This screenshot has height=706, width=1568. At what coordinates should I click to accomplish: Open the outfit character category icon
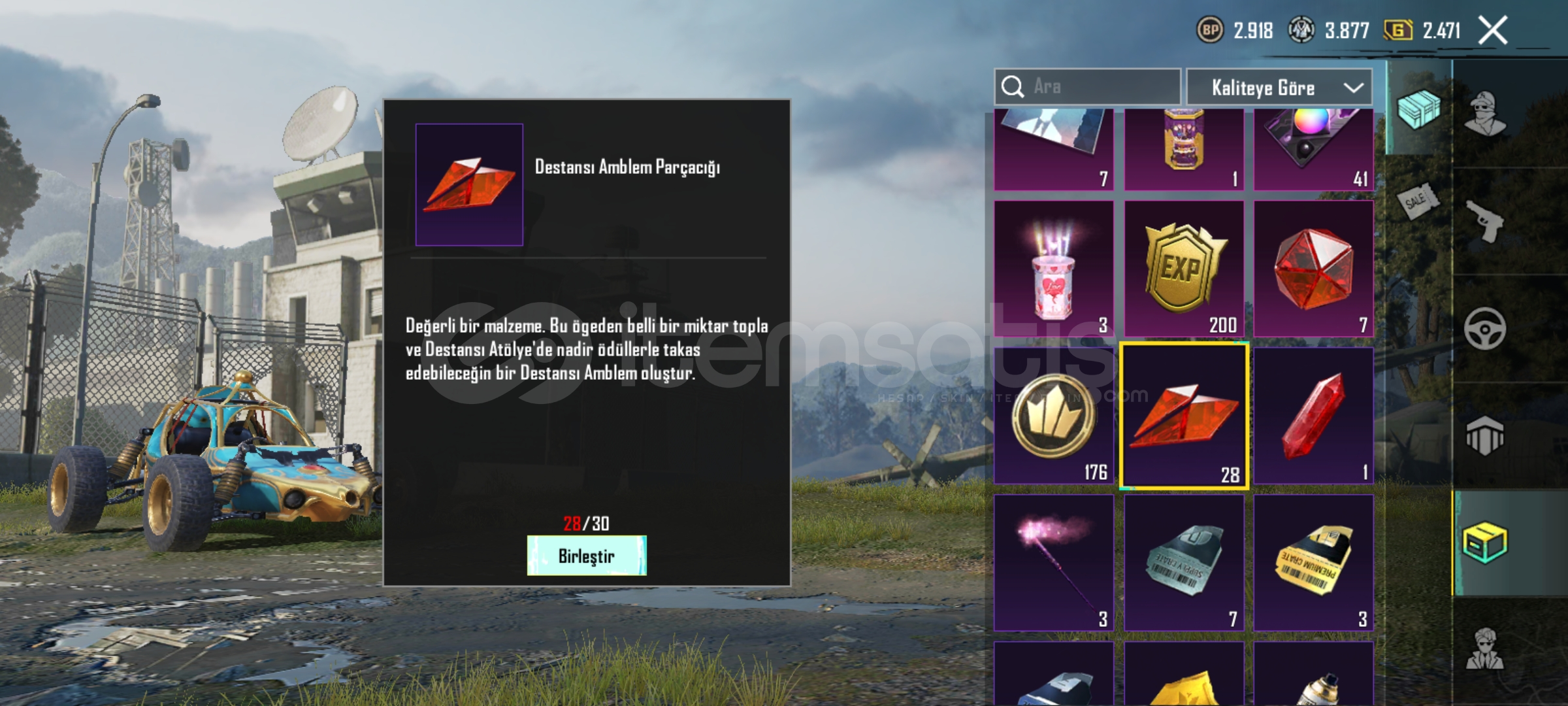click(x=1484, y=114)
